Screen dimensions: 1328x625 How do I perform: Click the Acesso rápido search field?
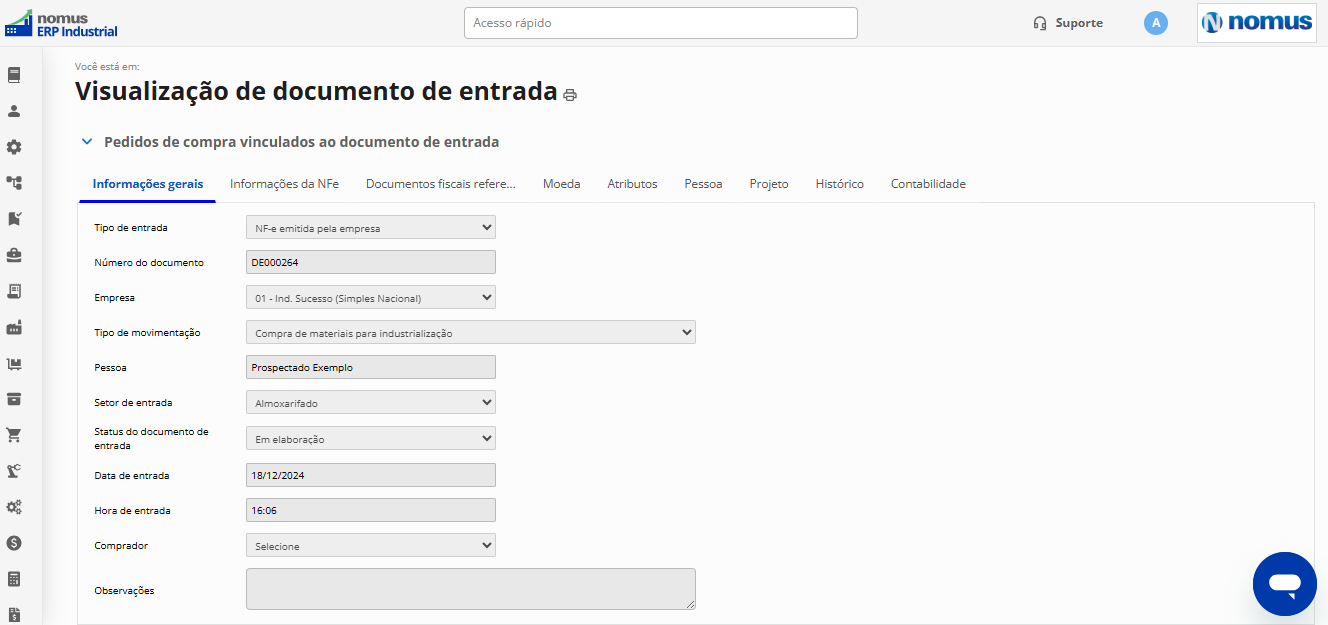point(661,23)
